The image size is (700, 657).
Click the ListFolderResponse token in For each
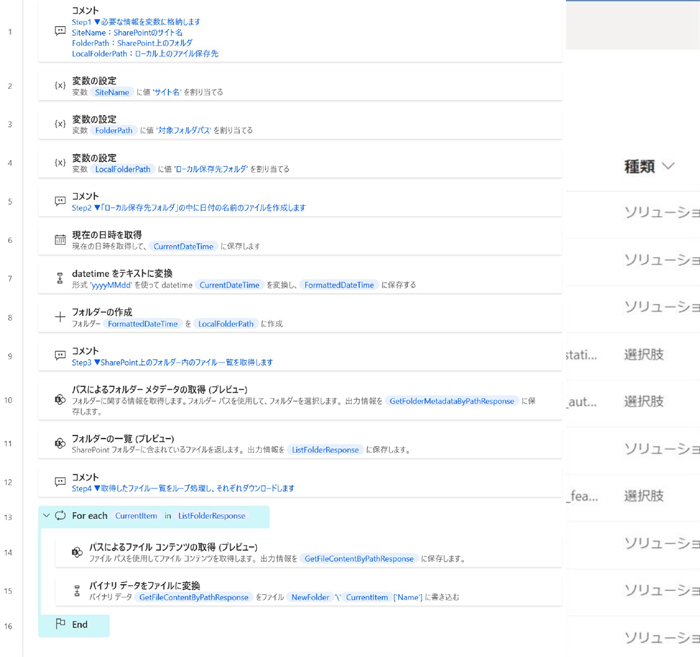(x=211, y=516)
